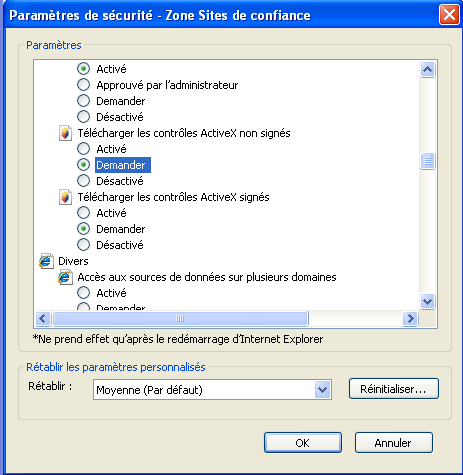Click the vertical scrollbar thumb
This screenshot has width=463, height=475.
(427, 161)
